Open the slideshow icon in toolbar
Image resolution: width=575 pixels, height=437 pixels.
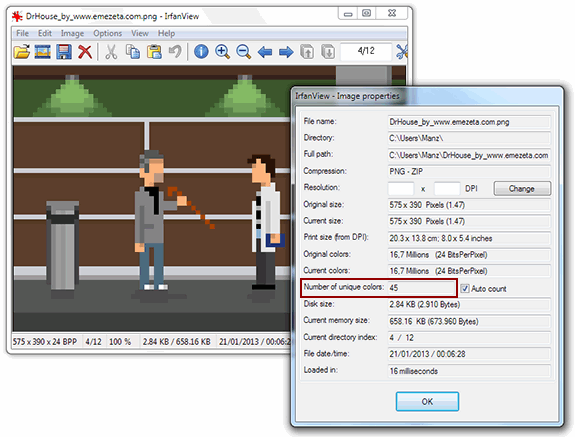(x=43, y=52)
